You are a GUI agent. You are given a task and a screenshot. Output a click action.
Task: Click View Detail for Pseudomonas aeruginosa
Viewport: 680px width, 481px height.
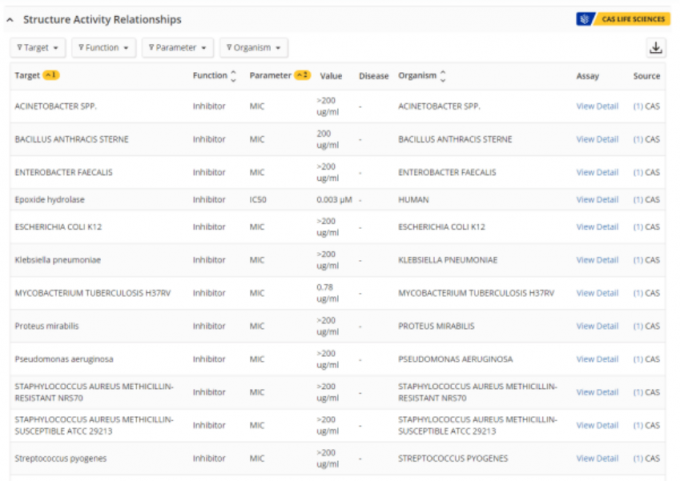597,359
